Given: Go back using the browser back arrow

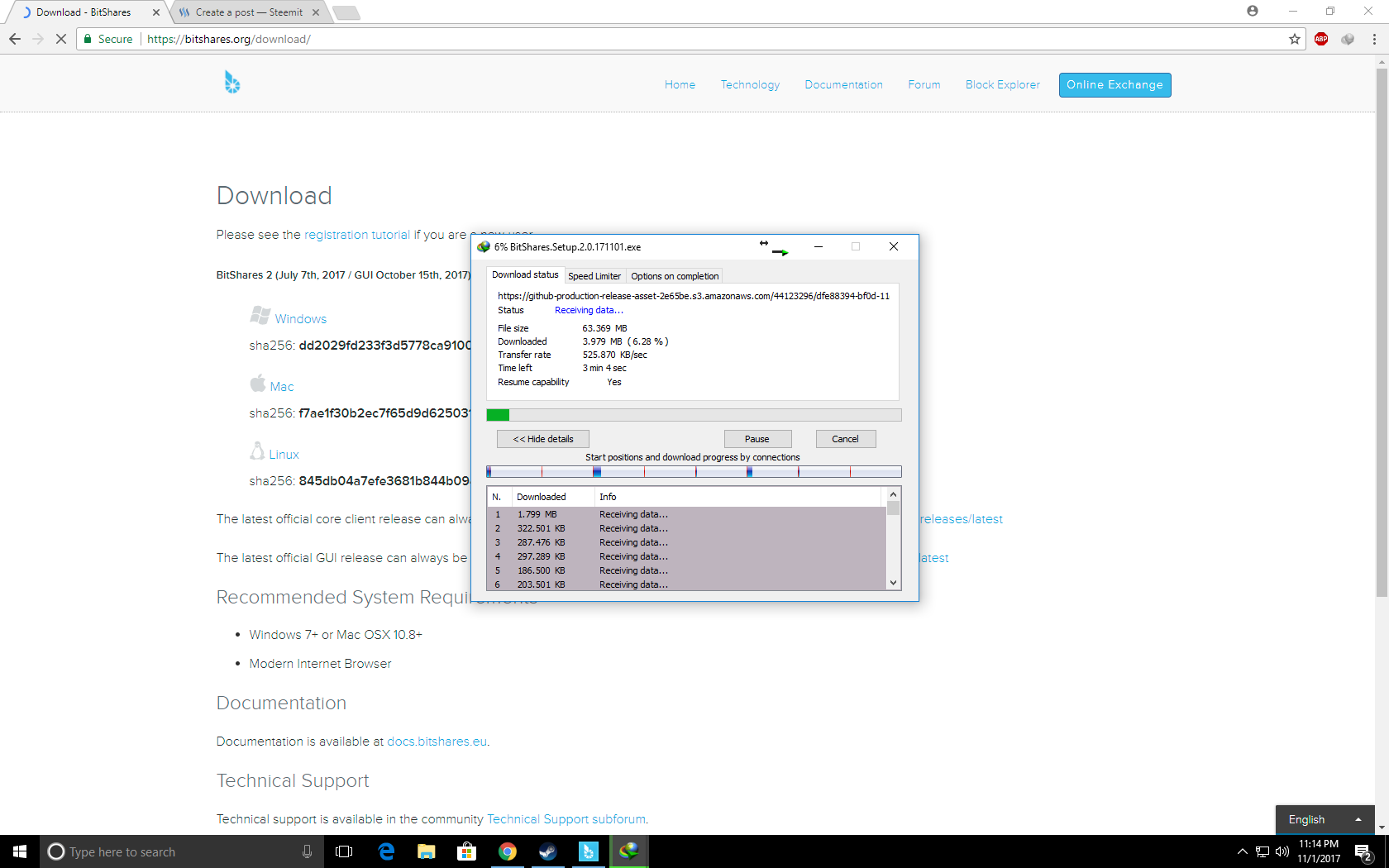Looking at the screenshot, I should tap(15, 39).
